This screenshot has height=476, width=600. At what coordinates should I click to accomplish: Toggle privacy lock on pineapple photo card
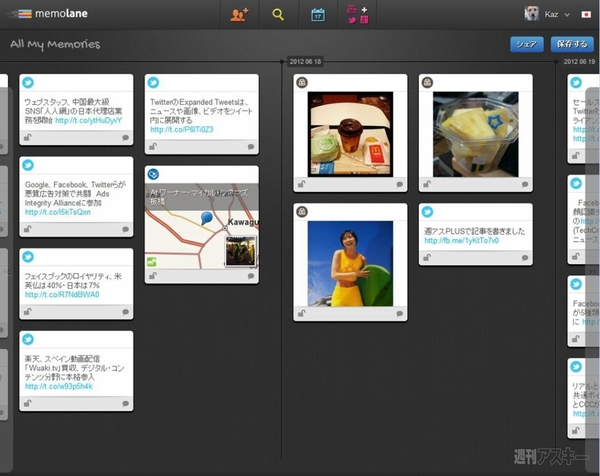tap(427, 184)
